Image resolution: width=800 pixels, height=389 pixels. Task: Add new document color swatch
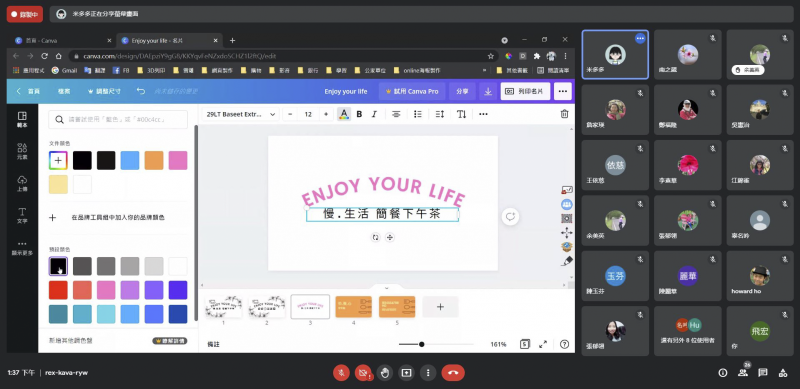click(x=58, y=160)
